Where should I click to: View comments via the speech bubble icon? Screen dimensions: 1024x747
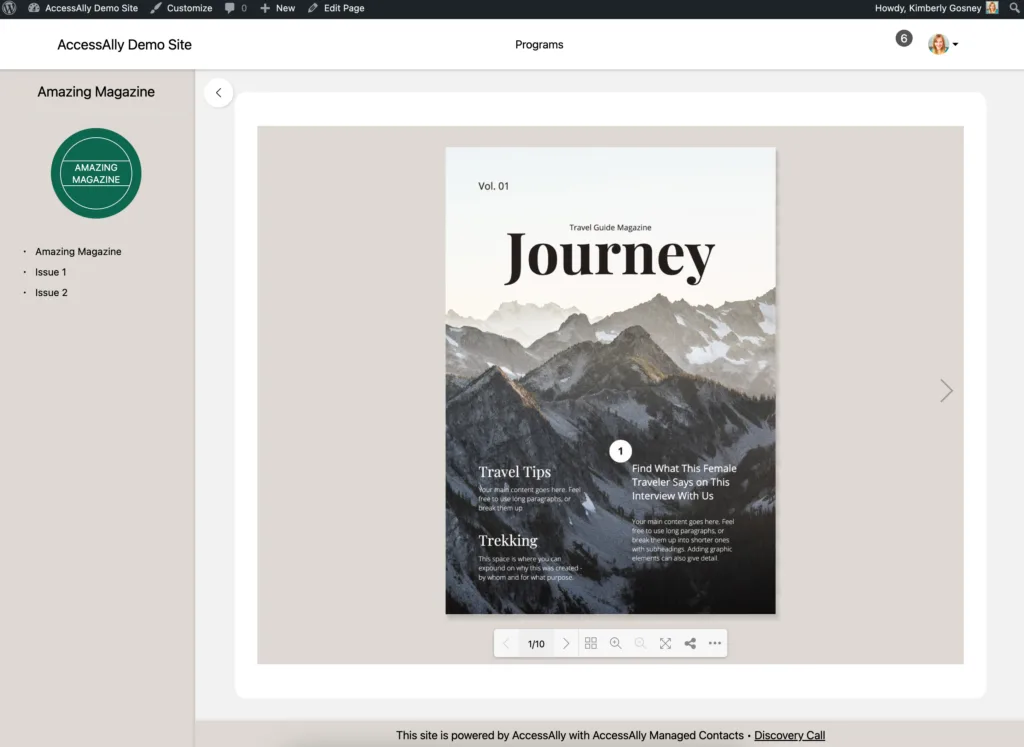tap(234, 8)
